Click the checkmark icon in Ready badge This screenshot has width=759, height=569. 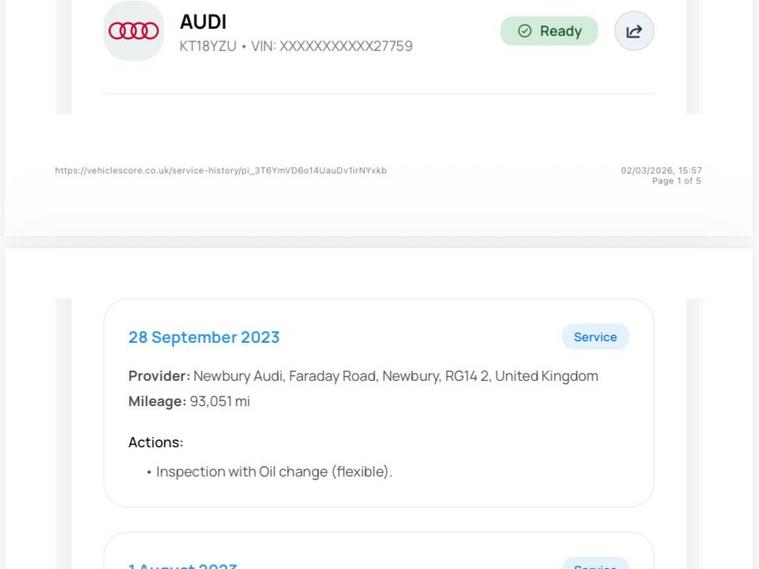pos(525,31)
